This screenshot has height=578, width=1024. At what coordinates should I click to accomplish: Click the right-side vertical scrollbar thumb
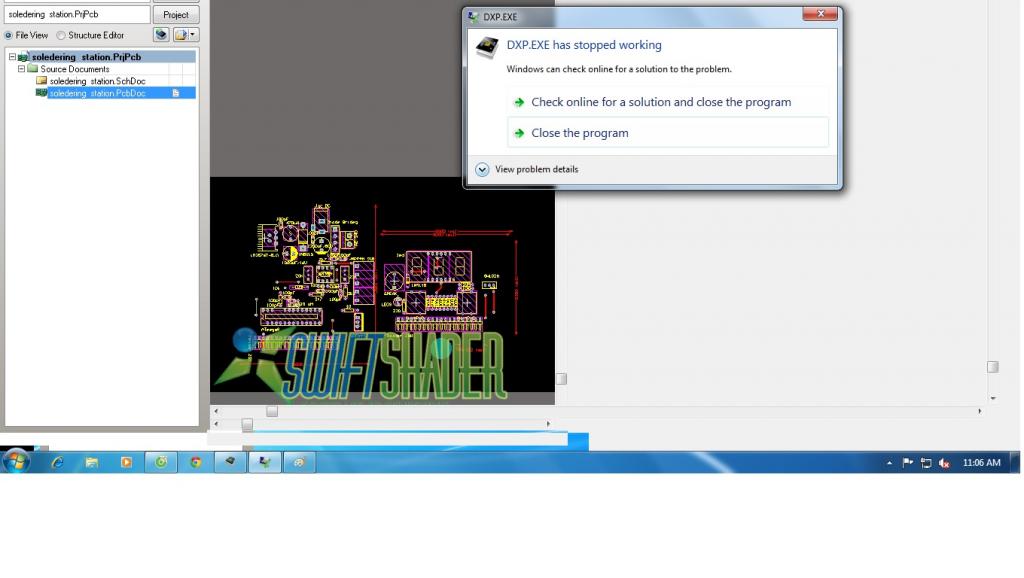tap(993, 367)
